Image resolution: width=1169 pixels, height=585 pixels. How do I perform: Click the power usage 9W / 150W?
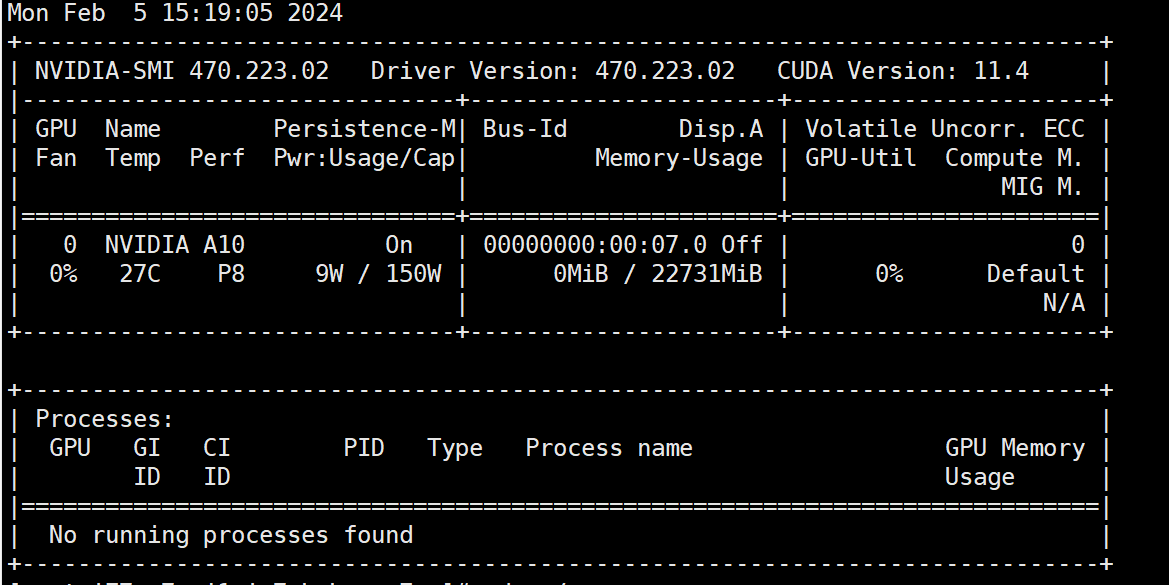pyautogui.click(x=378, y=274)
